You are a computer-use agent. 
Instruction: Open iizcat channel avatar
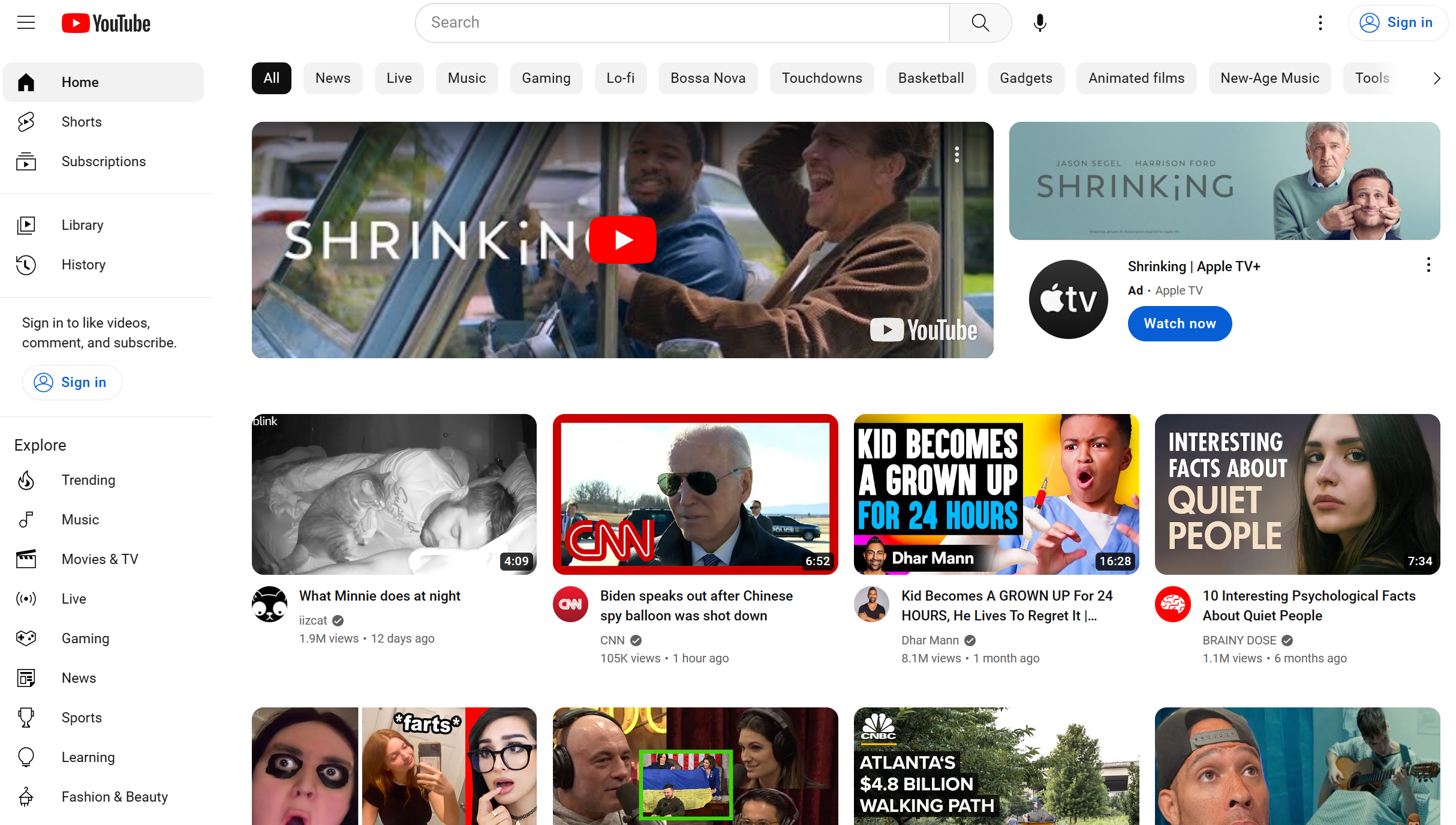tap(270, 604)
